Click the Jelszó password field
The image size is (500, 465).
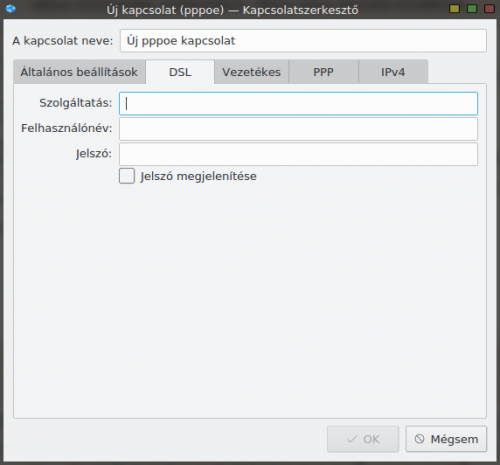click(x=298, y=154)
